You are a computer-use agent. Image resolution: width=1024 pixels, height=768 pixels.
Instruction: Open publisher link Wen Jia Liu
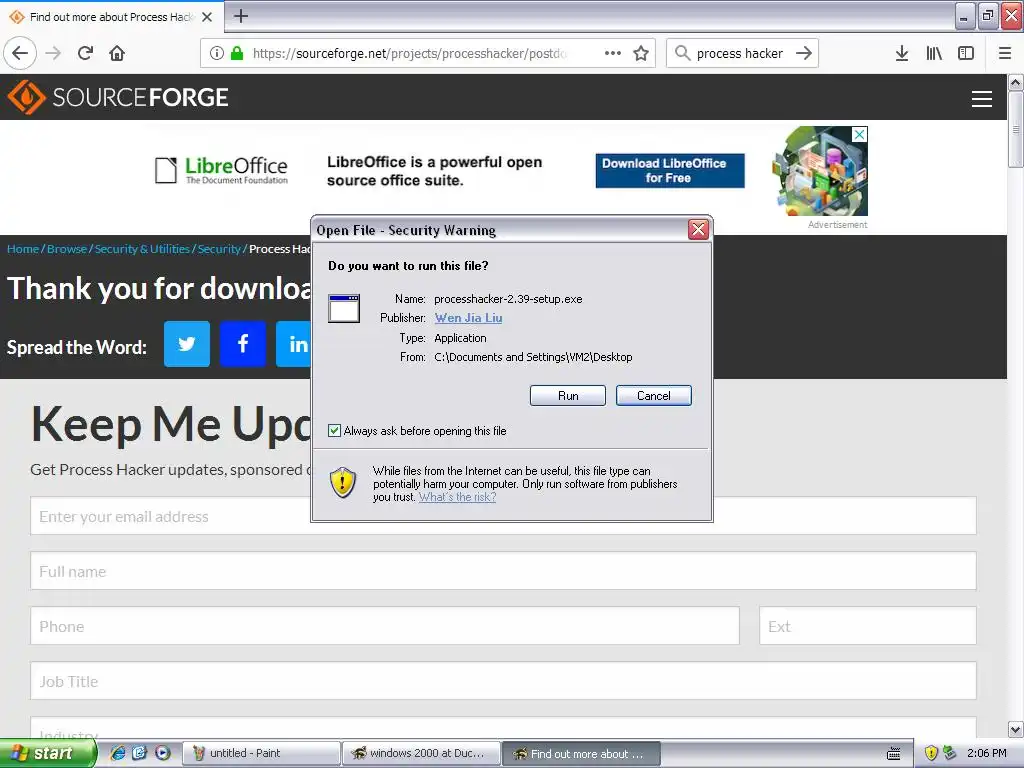click(x=468, y=318)
